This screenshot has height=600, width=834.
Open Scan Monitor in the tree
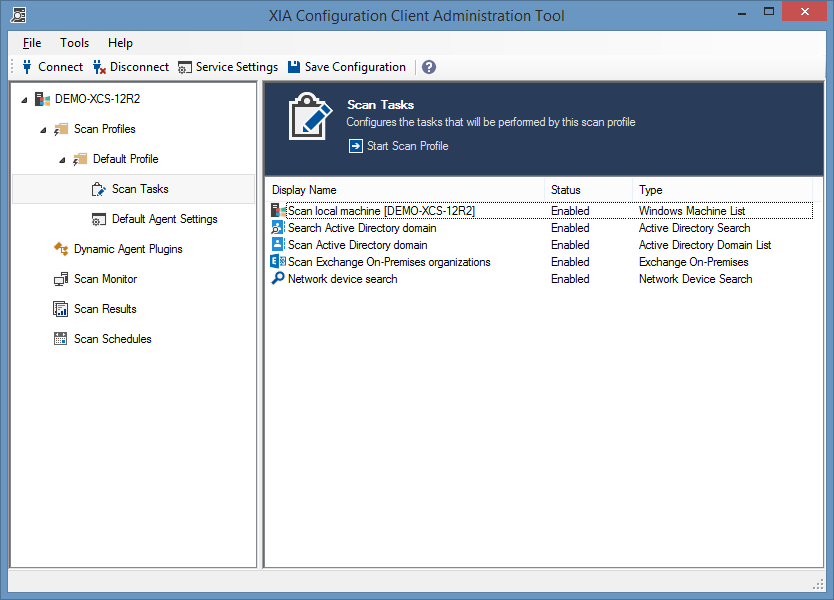105,279
